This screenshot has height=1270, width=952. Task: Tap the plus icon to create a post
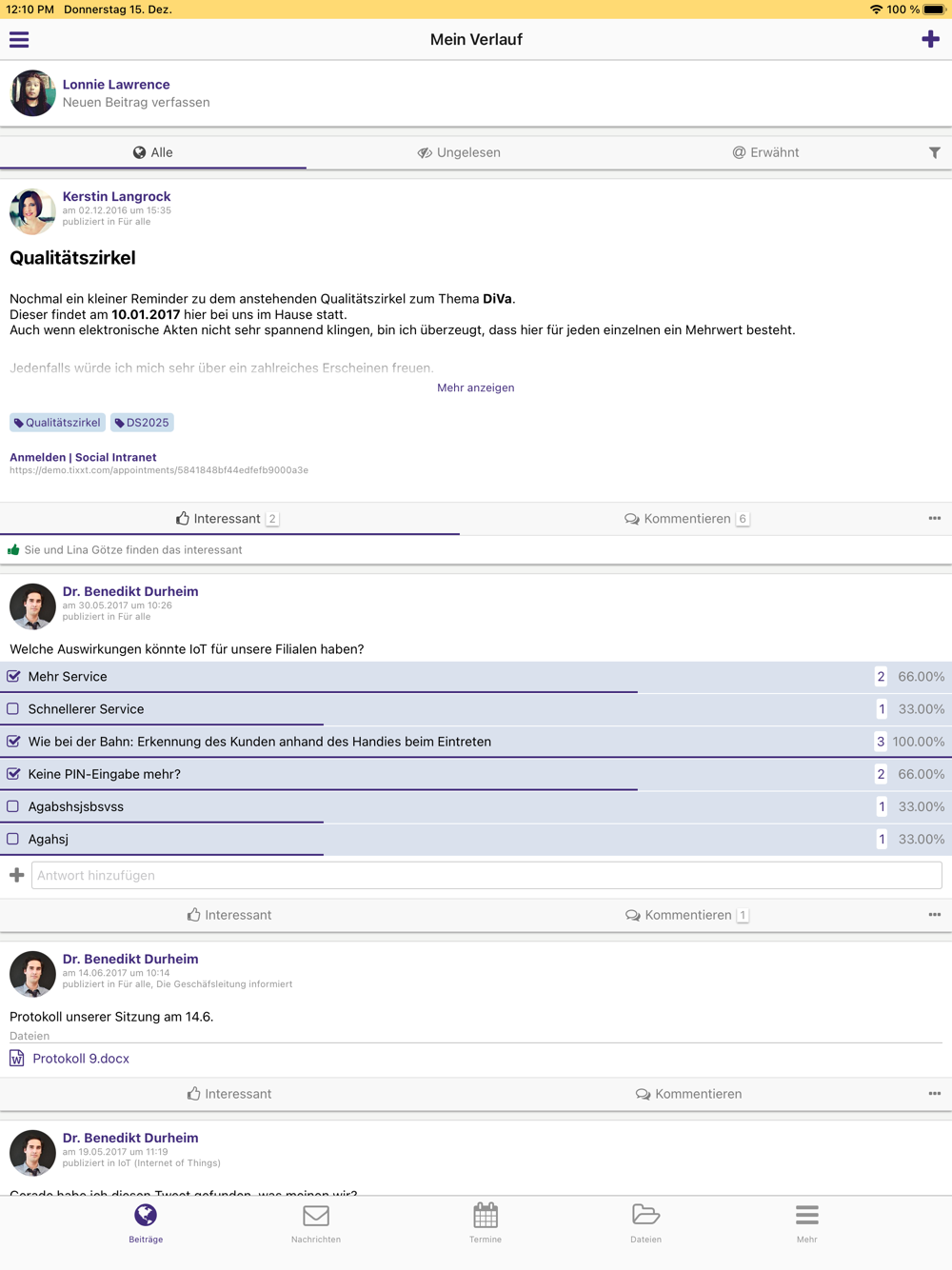pyautogui.click(x=930, y=39)
